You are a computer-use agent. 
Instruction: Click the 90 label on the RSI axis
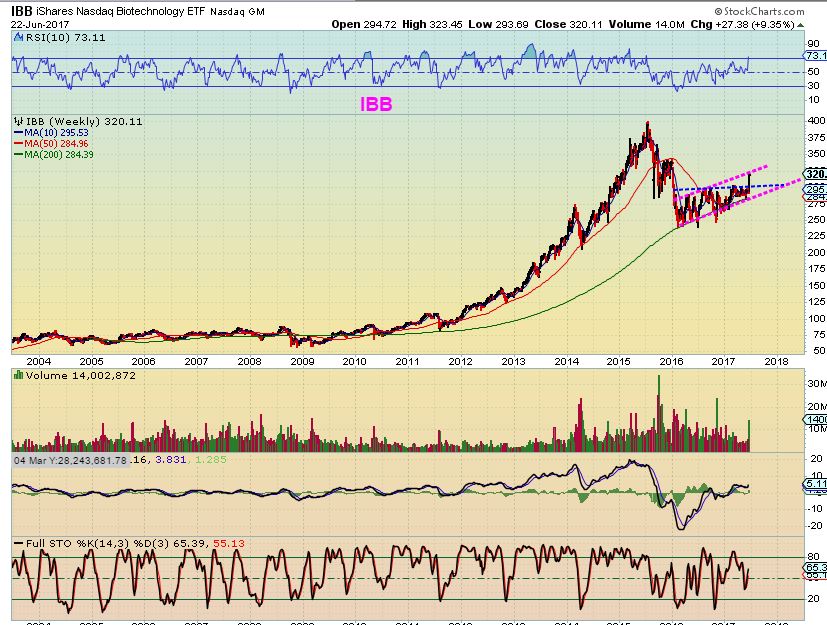813,44
